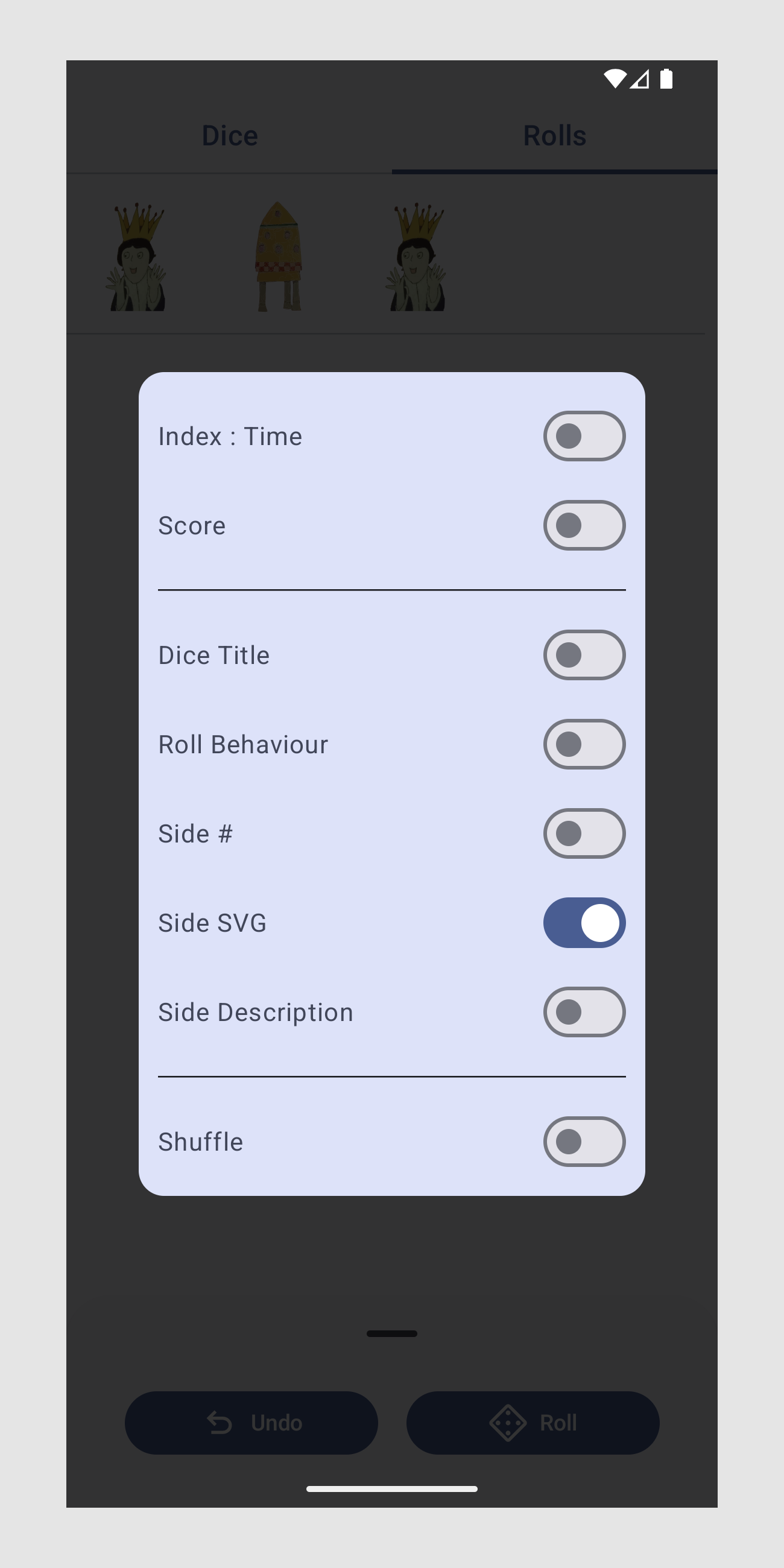The image size is (784, 1568).
Task: Tap the dice icon on Roll button
Action: tap(508, 1423)
